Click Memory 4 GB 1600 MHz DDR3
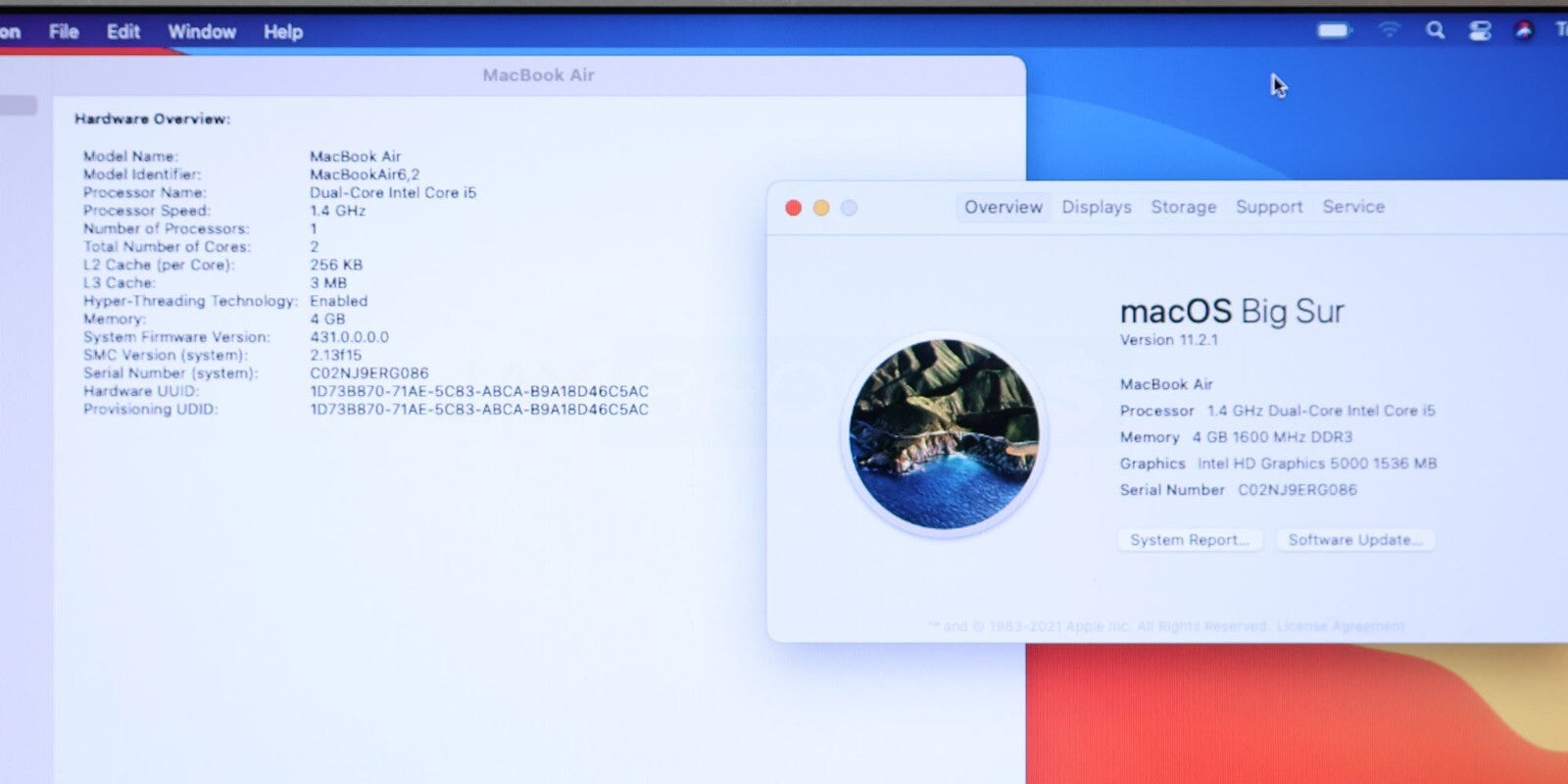Image resolution: width=1568 pixels, height=784 pixels. 1236,437
